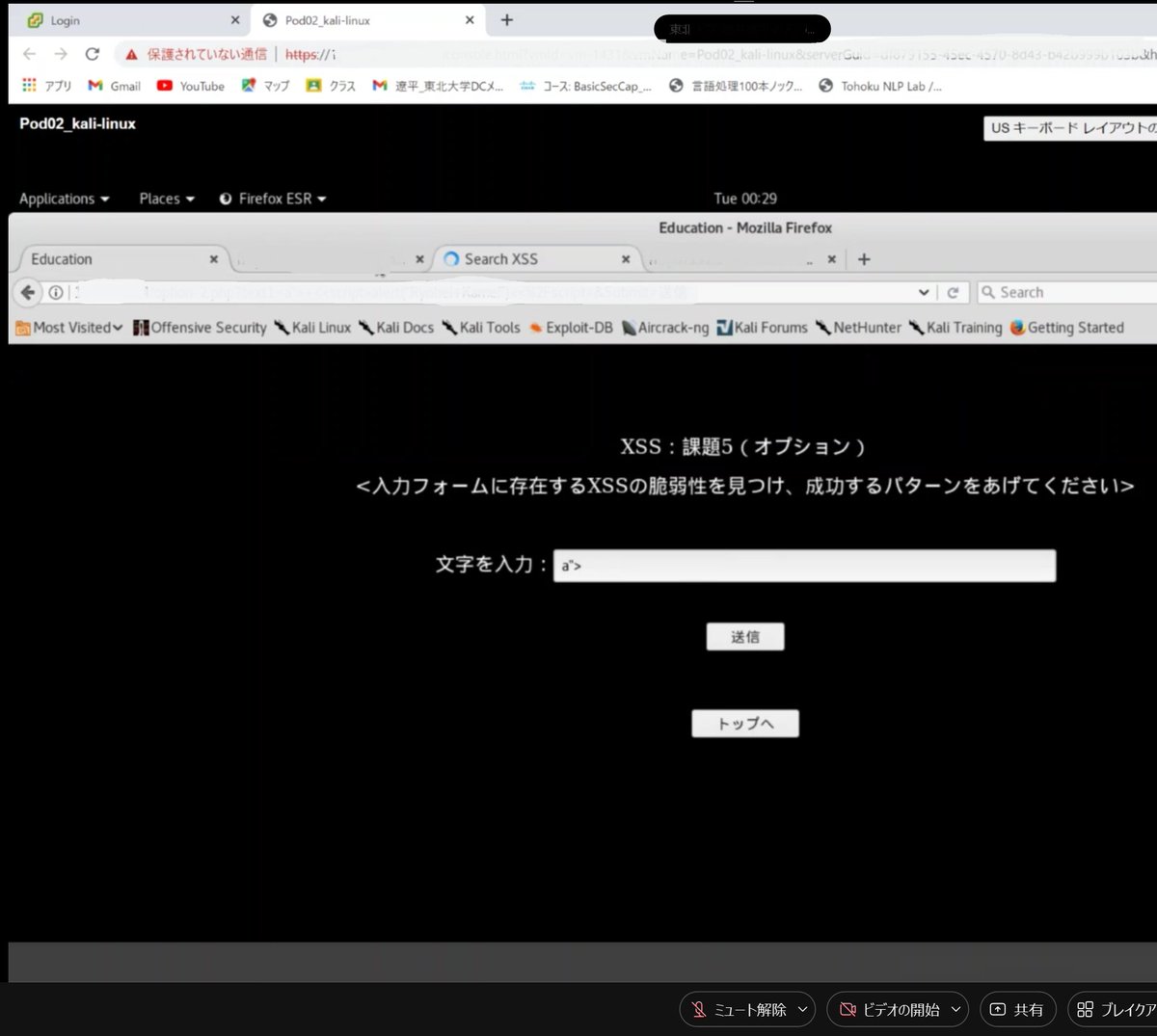Open Exploit-DB bookmark
Image resolution: width=1157 pixels, height=1036 pixels.
click(571, 328)
